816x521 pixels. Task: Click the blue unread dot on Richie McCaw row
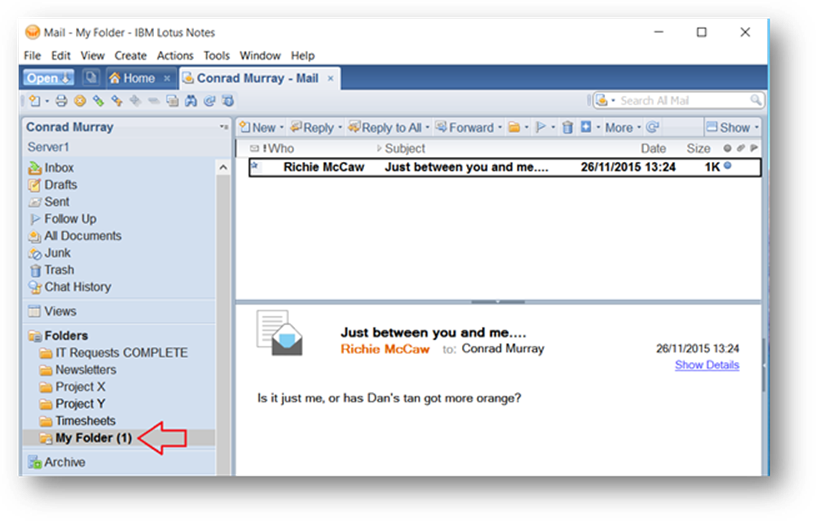pos(728,166)
